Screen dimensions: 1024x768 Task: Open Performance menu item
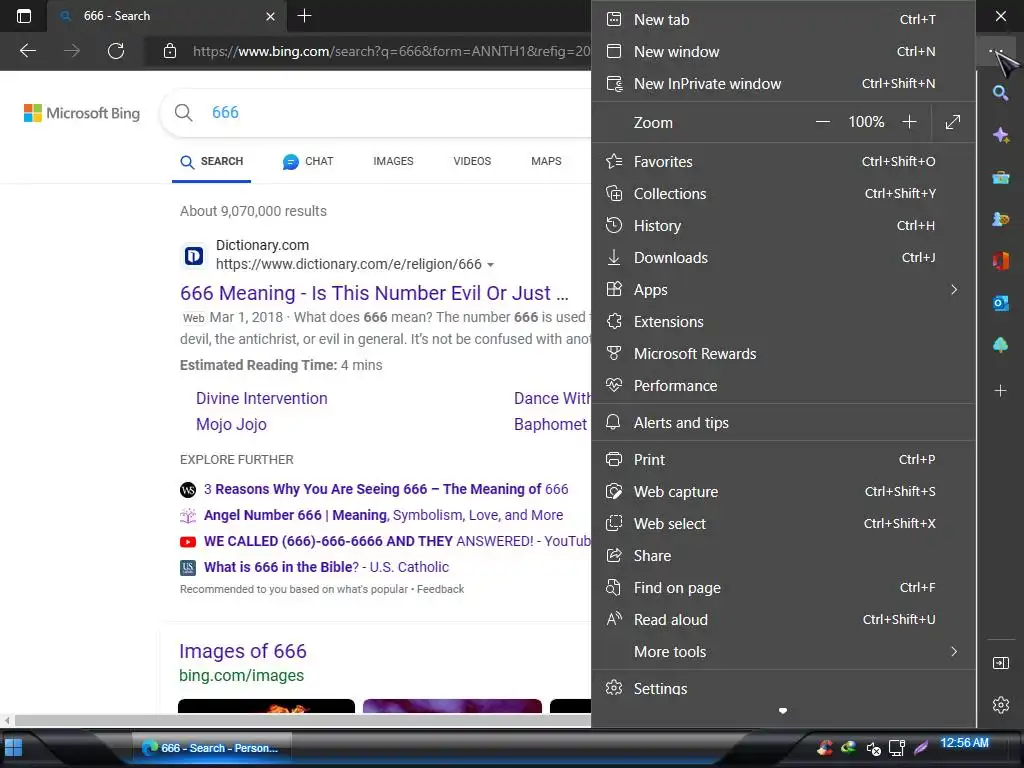tap(783, 385)
